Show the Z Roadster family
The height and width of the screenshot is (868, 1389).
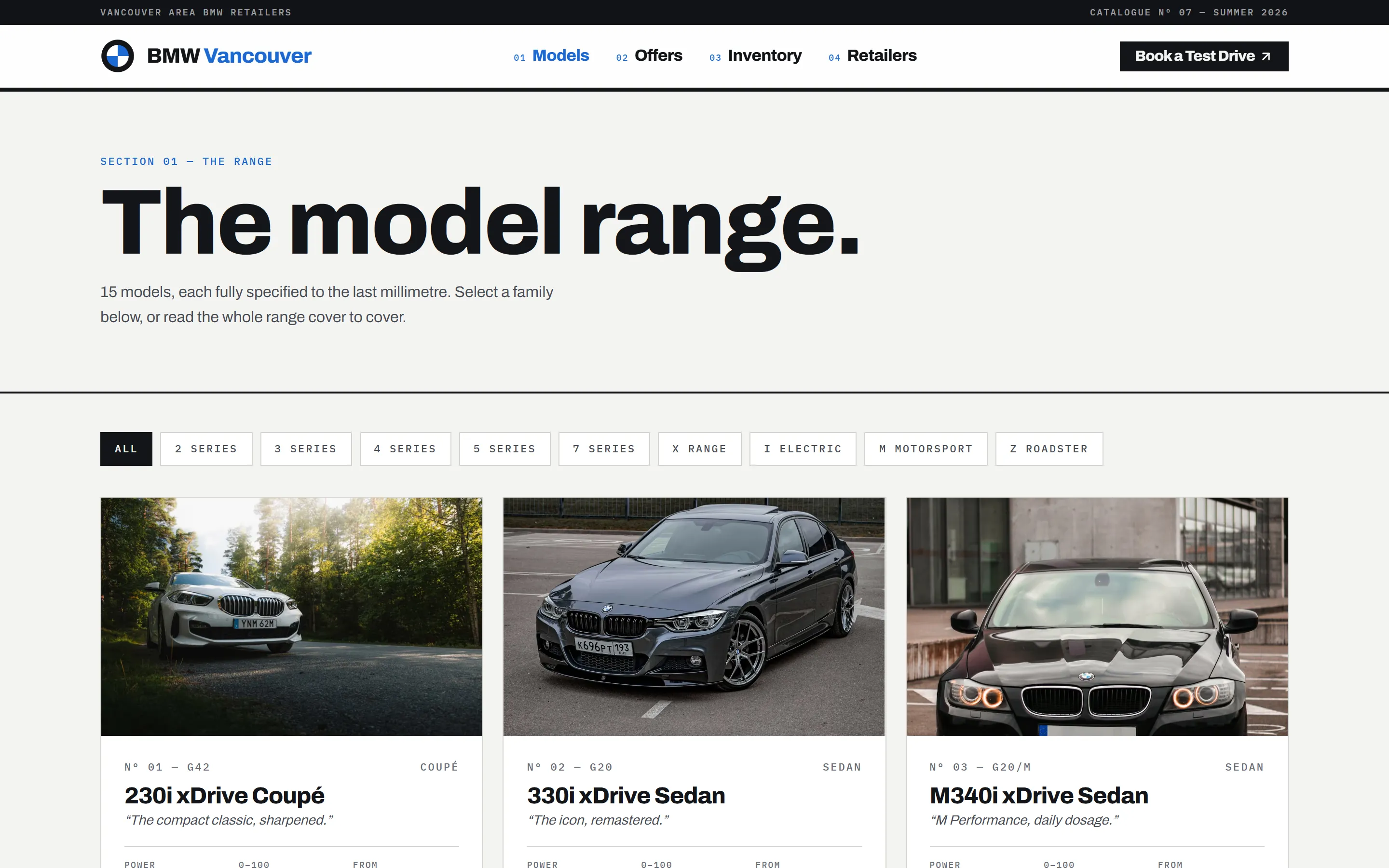pyautogui.click(x=1049, y=448)
